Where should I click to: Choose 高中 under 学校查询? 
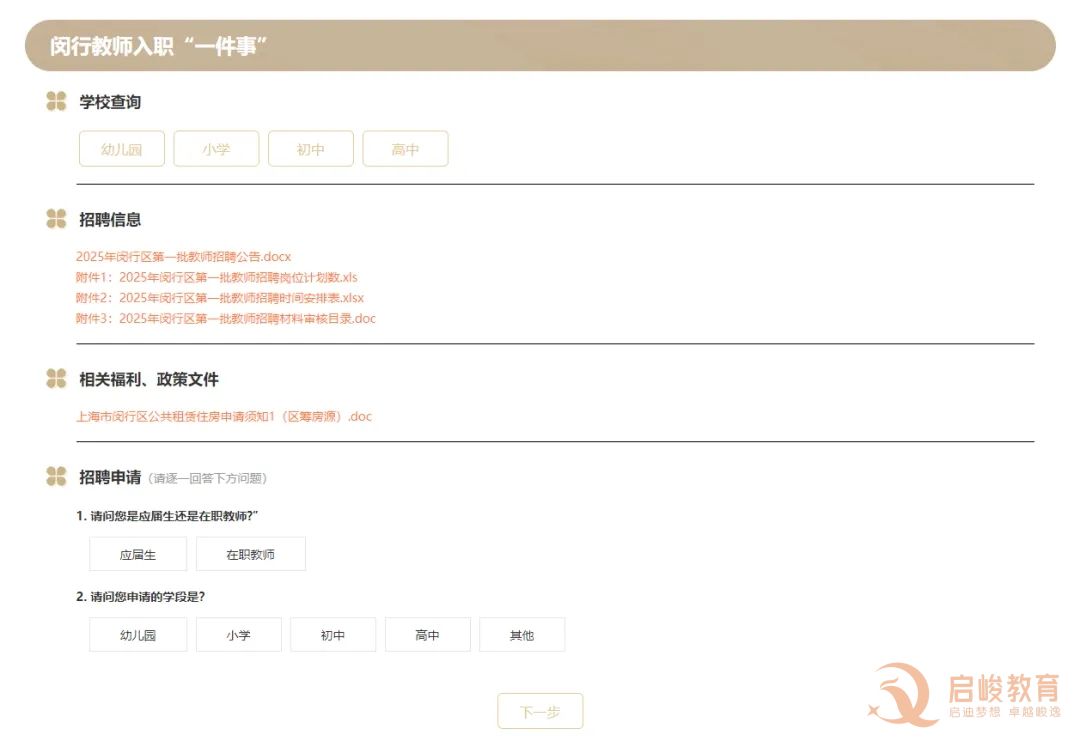pyautogui.click(x=405, y=149)
